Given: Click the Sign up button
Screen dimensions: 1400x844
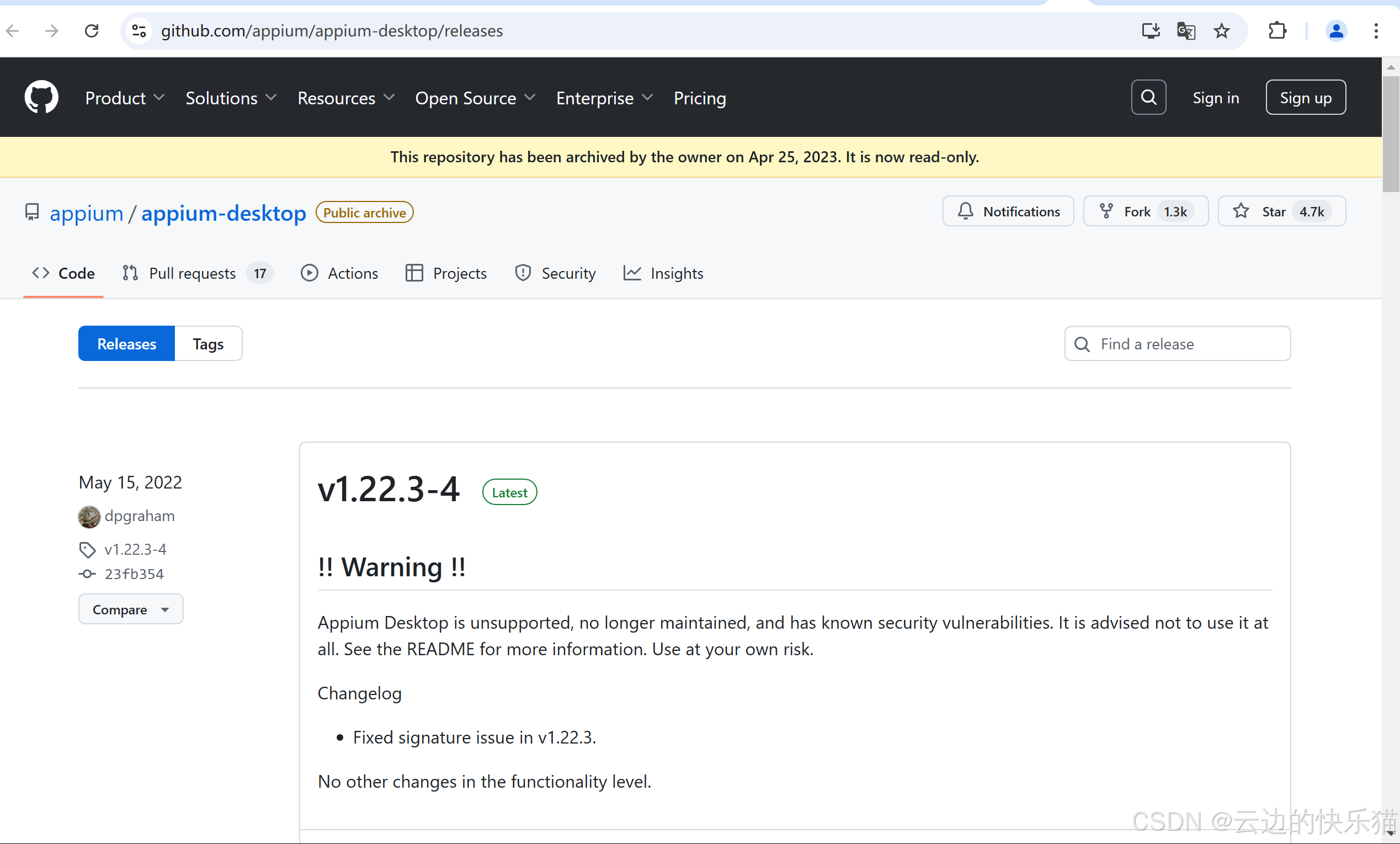Looking at the screenshot, I should (x=1305, y=97).
